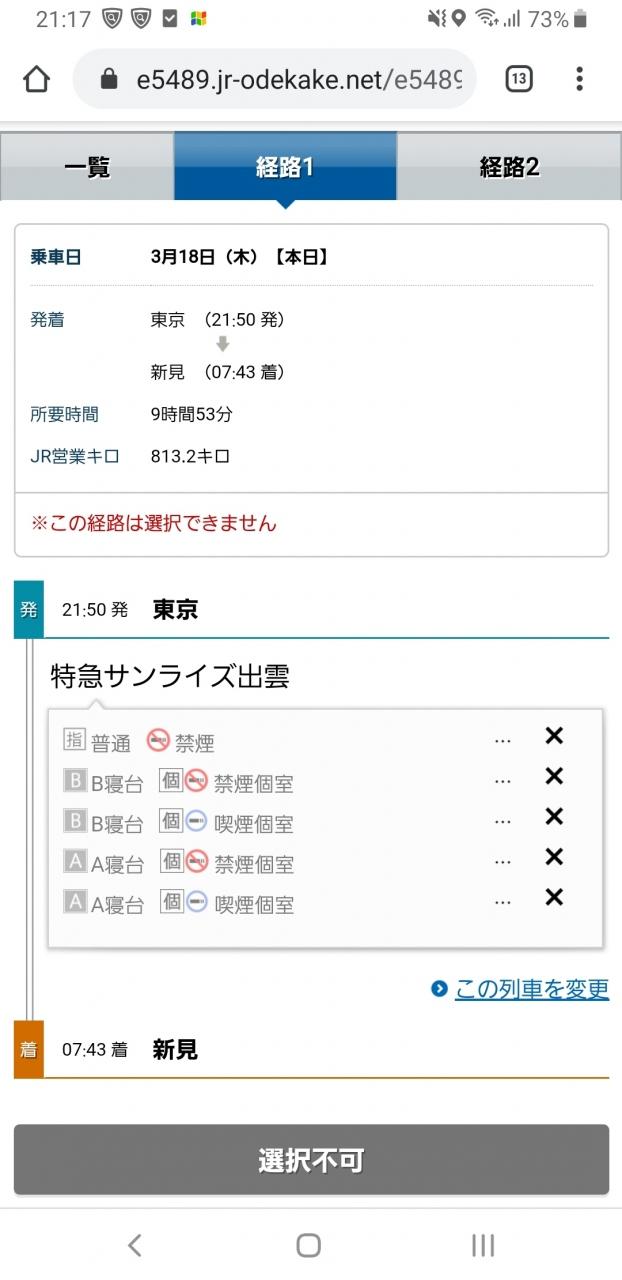Tap the no-smoking icon on 普通 seat row
Screen dimensions: 622x1280
click(158, 741)
